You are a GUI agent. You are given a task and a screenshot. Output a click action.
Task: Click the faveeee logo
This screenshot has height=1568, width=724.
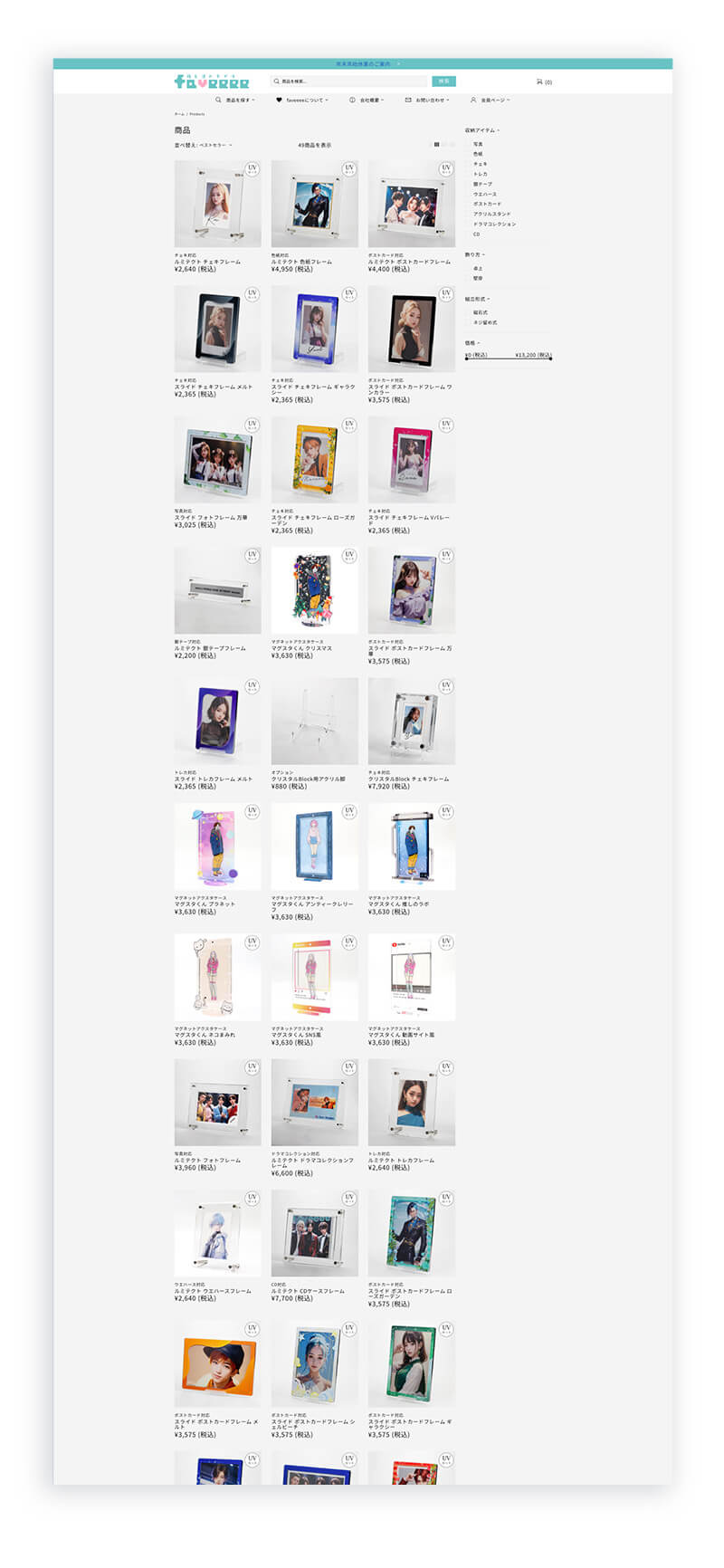tap(211, 81)
